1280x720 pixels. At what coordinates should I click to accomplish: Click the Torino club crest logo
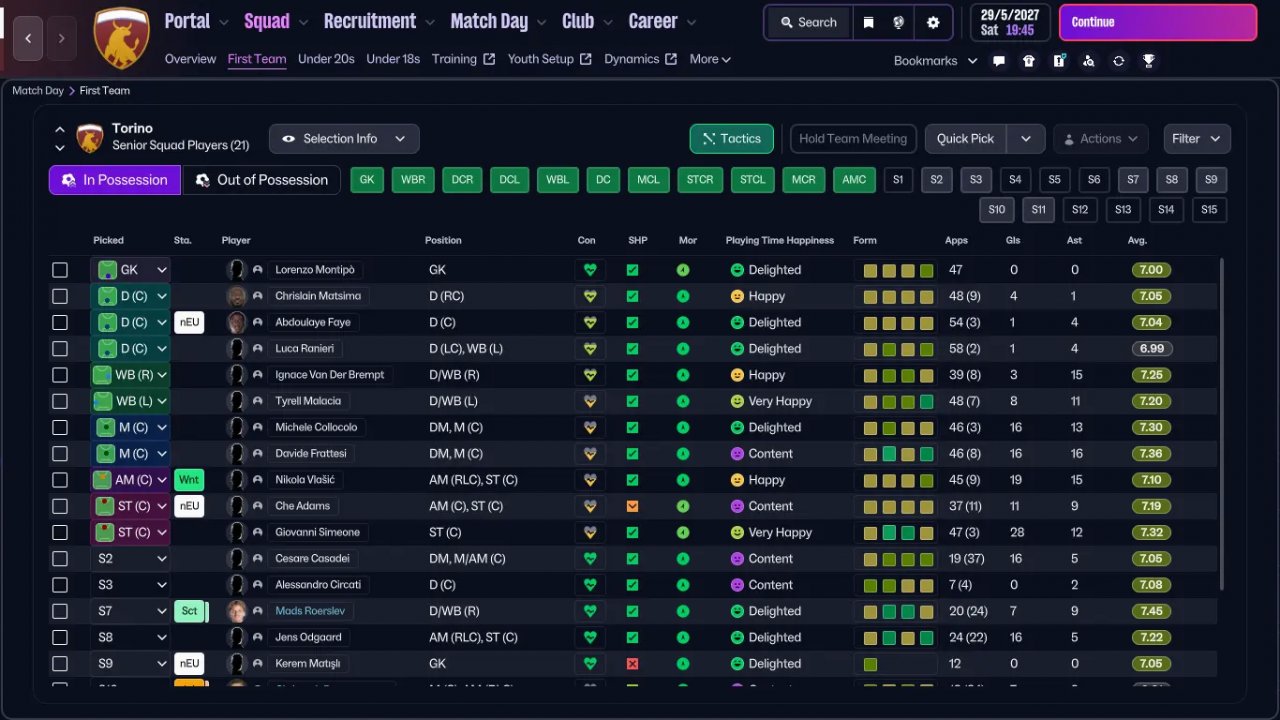click(121, 38)
